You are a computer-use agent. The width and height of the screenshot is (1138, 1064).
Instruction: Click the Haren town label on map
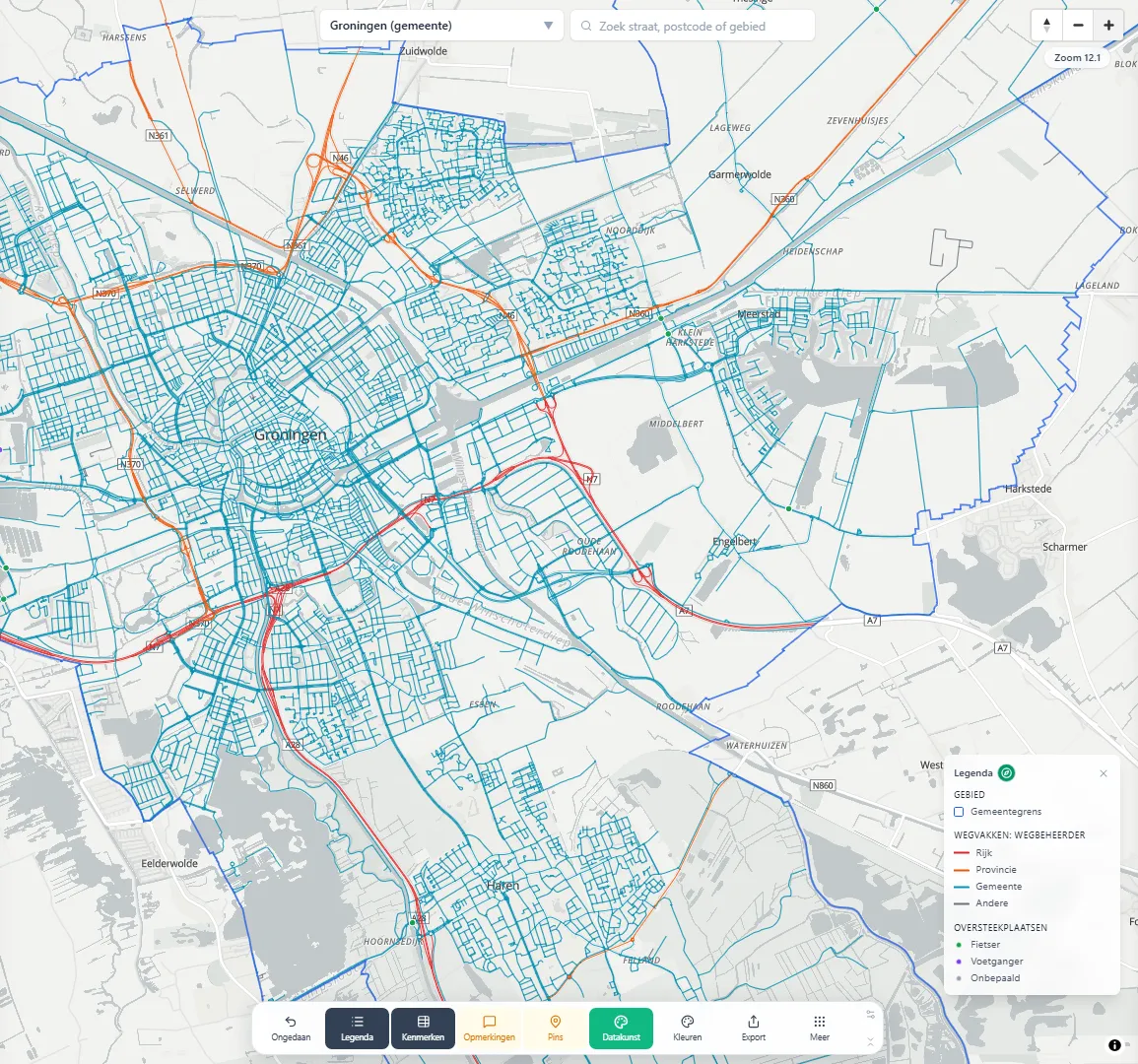tap(502, 886)
